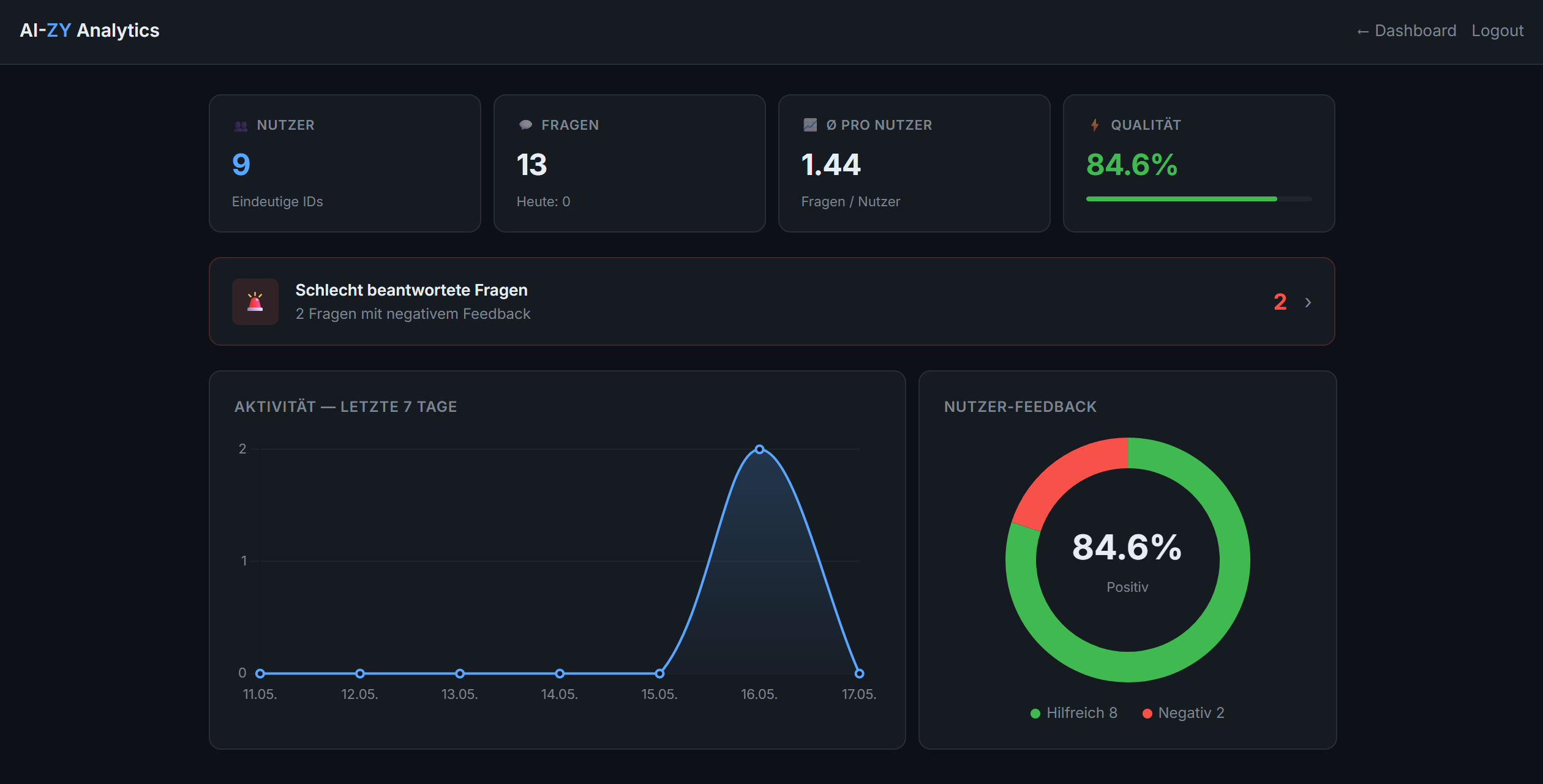Click the AKTIVITÄT — LETZTE 7 TAGE heading

click(345, 406)
